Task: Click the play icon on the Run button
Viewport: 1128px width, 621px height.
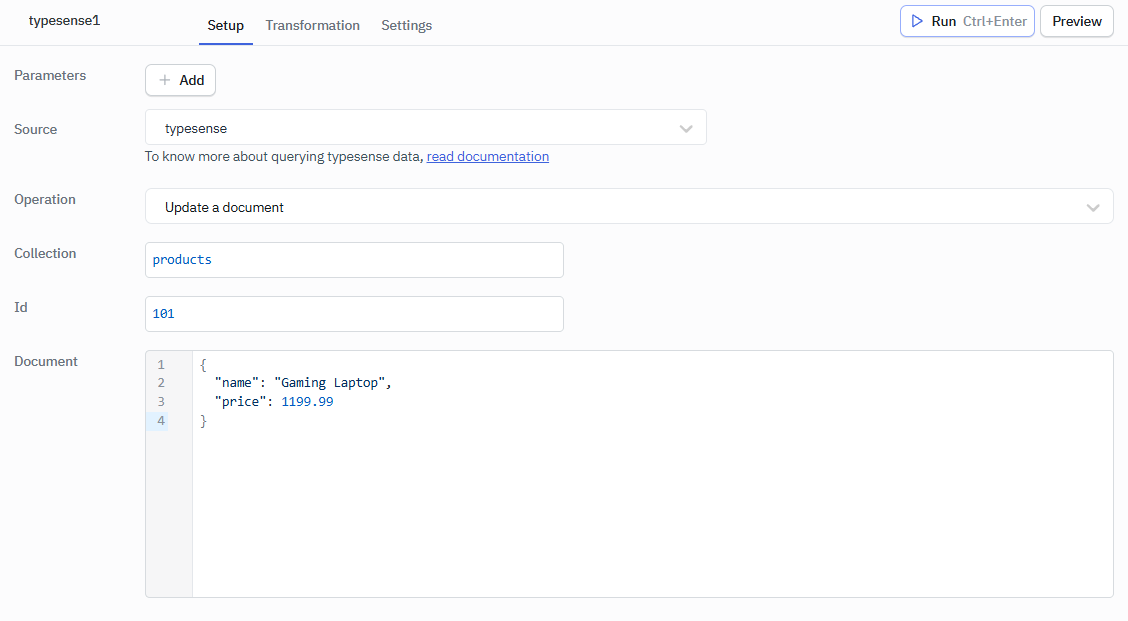Action: tap(917, 21)
